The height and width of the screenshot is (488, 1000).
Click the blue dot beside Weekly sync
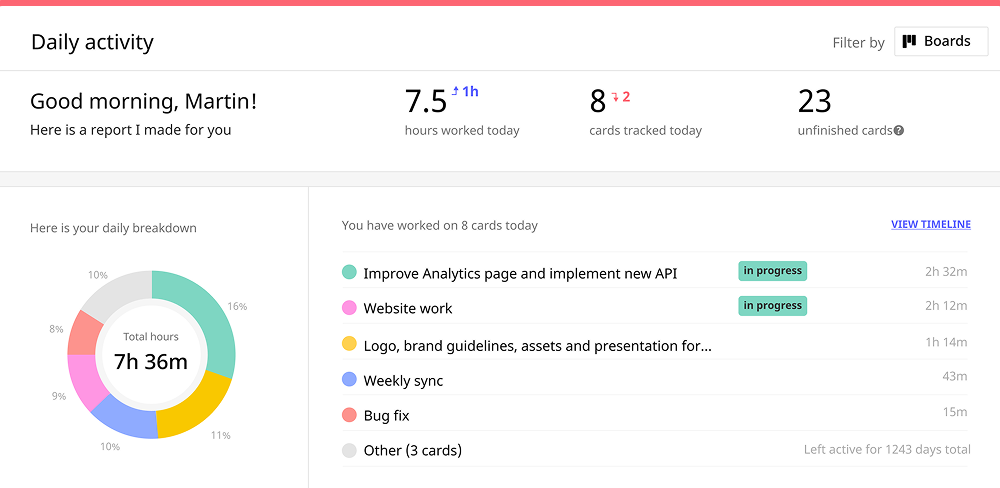click(349, 380)
